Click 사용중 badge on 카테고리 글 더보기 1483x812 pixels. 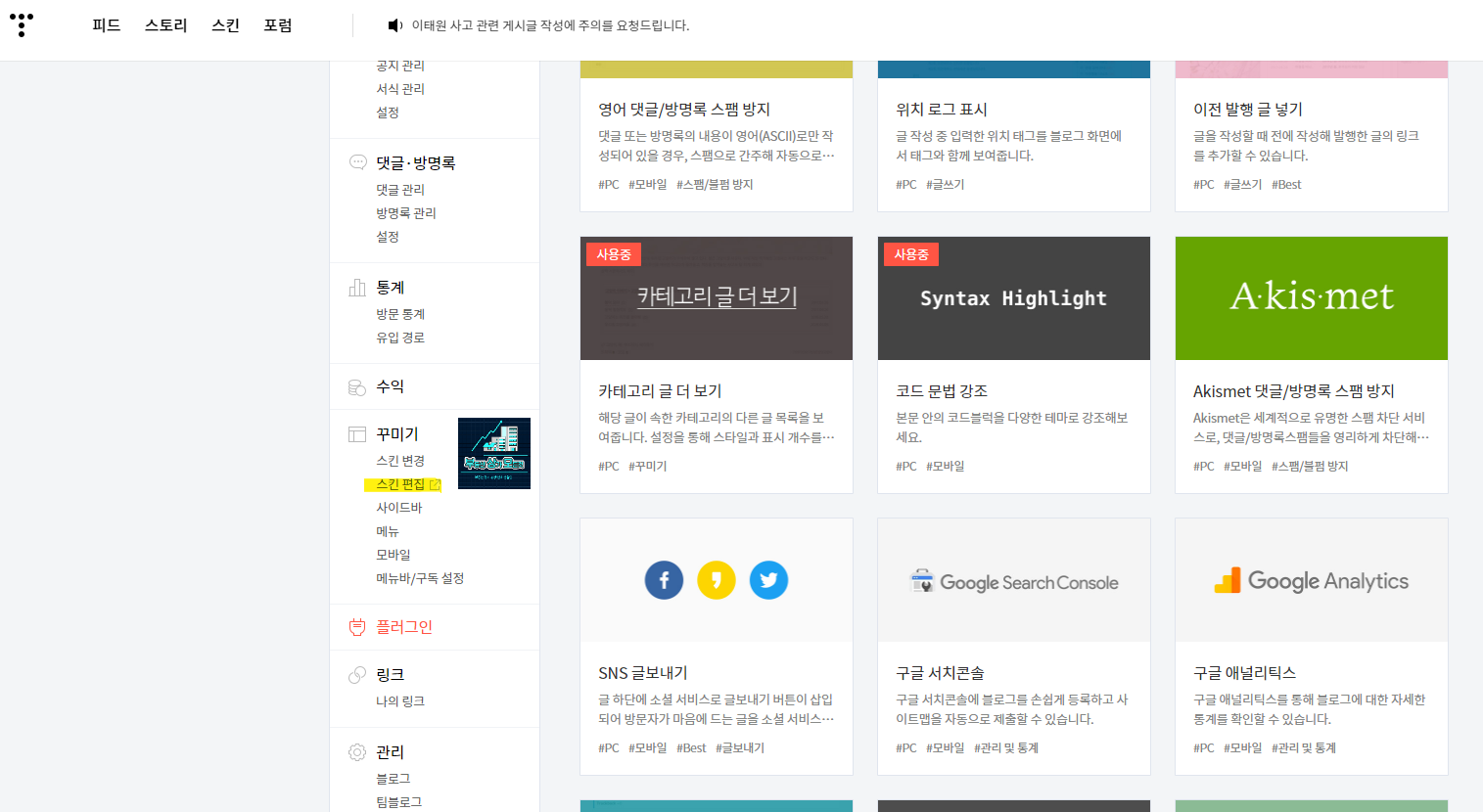coord(614,254)
